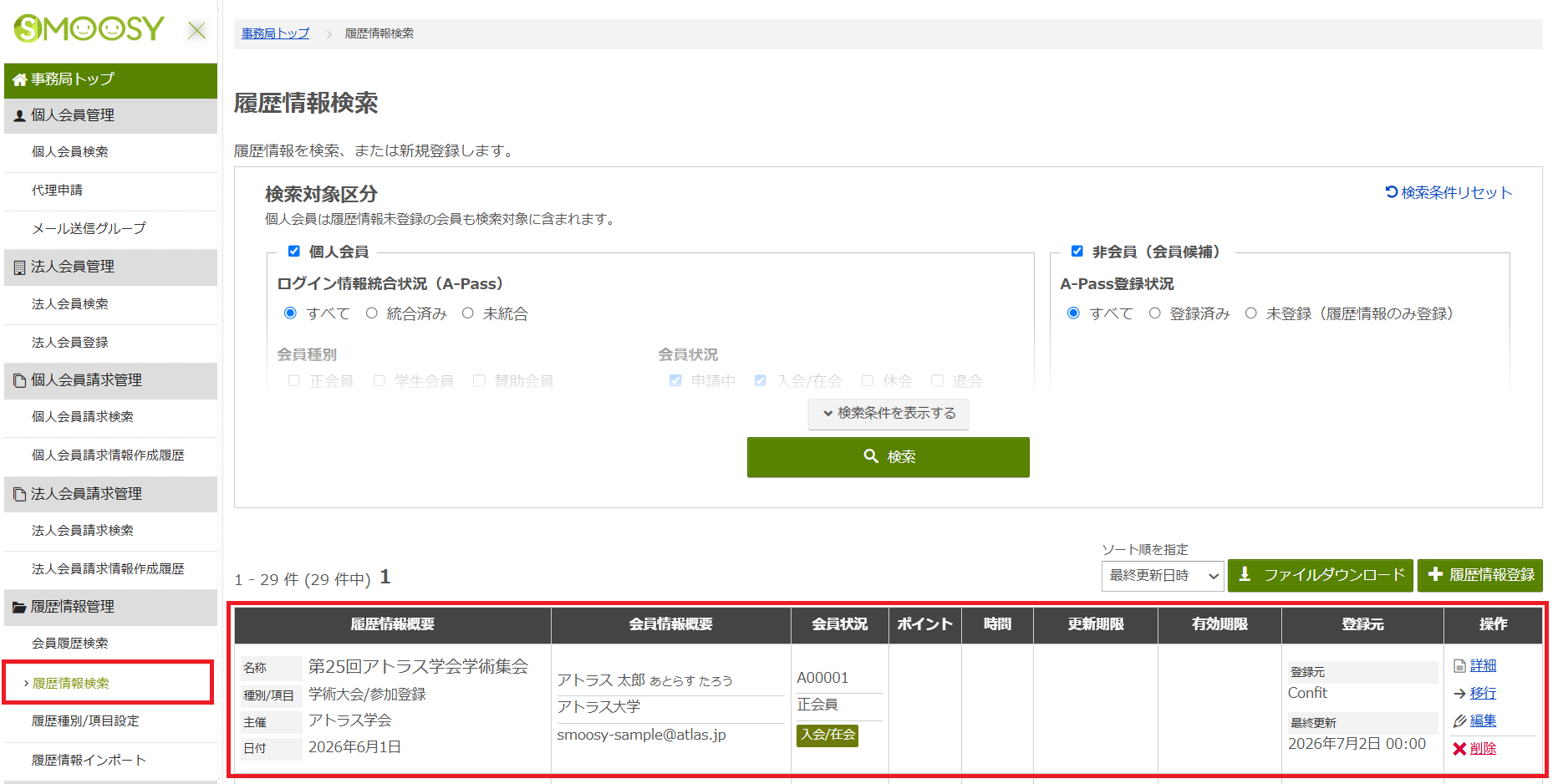Image resolution: width=1563 pixels, height=784 pixels.
Task: Open 法人会員請求検索 menu item
Action: (x=110, y=531)
